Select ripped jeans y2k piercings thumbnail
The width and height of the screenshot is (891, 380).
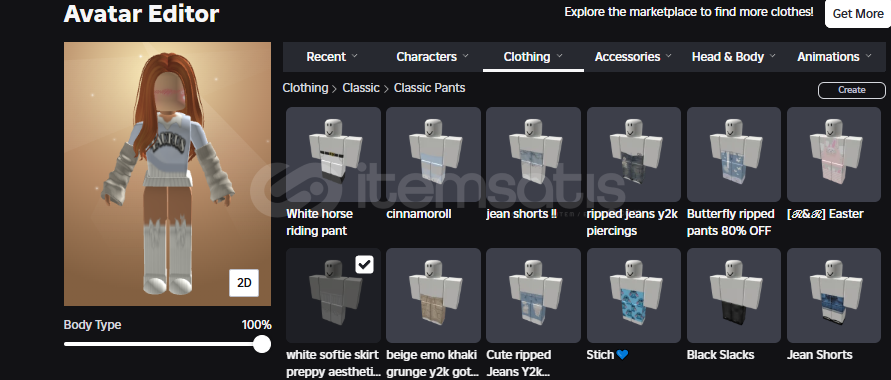[x=634, y=154]
